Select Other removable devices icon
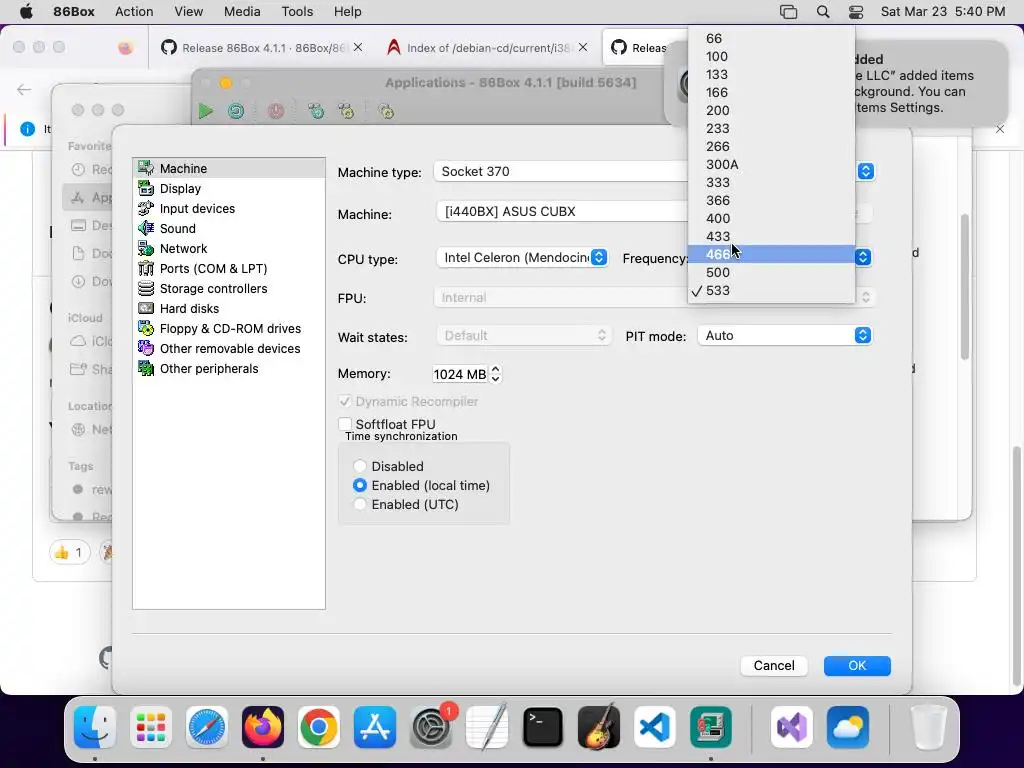1024x768 pixels. [146, 349]
